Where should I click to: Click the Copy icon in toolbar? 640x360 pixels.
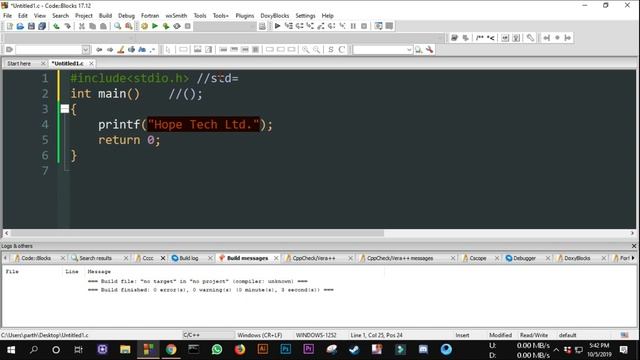tap(93, 26)
